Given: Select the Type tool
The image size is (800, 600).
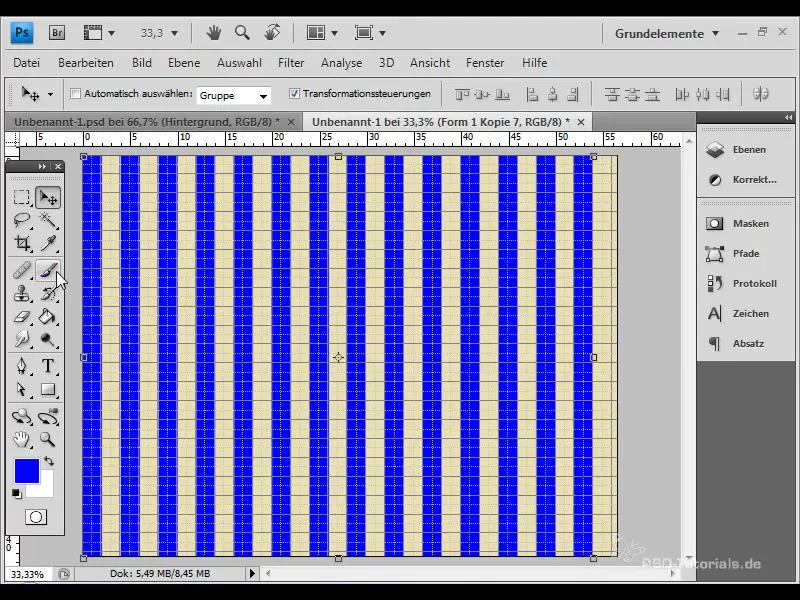Looking at the screenshot, I should pos(48,366).
